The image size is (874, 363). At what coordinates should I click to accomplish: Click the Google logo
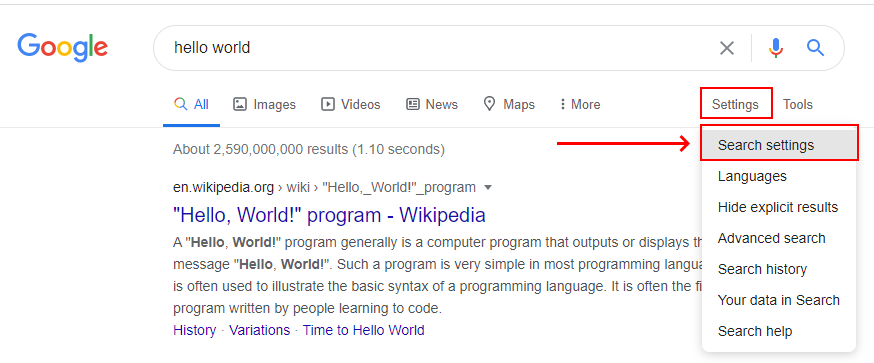point(62,47)
